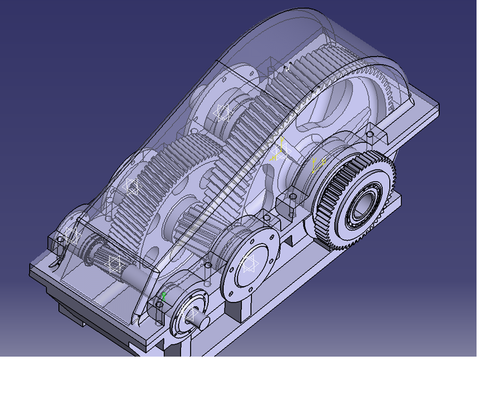Screen dimensions: 500x406
Task: Click the bearing inside the external output gear
Action: (x=362, y=206)
